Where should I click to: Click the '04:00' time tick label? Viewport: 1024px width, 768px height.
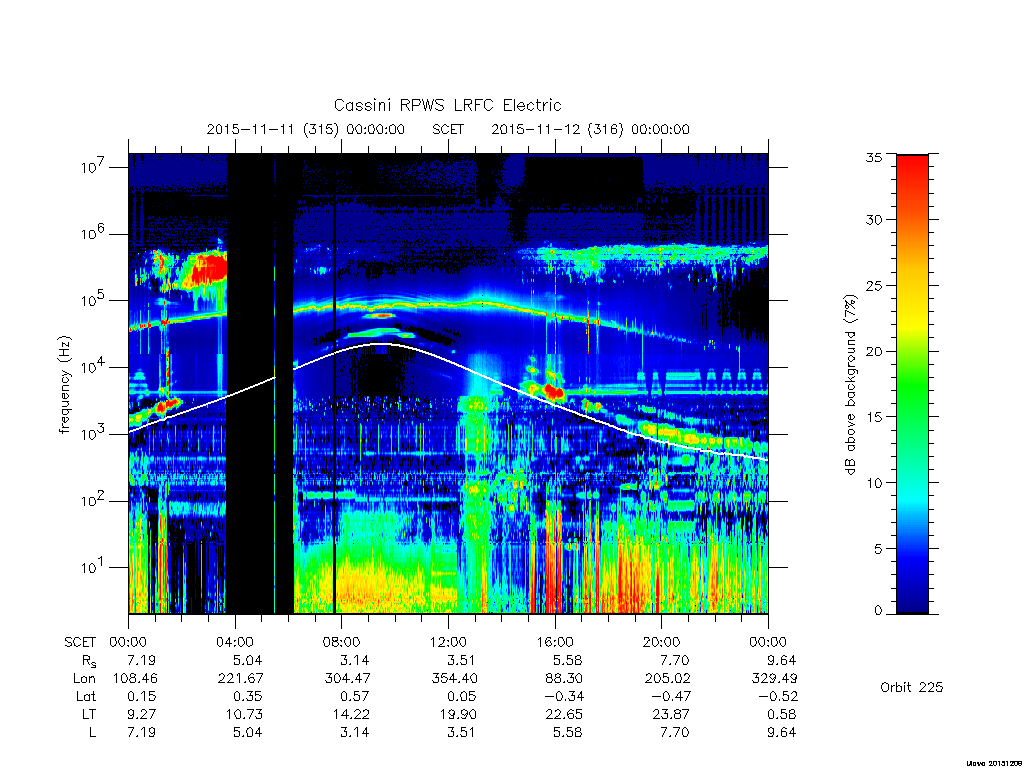tap(234, 642)
